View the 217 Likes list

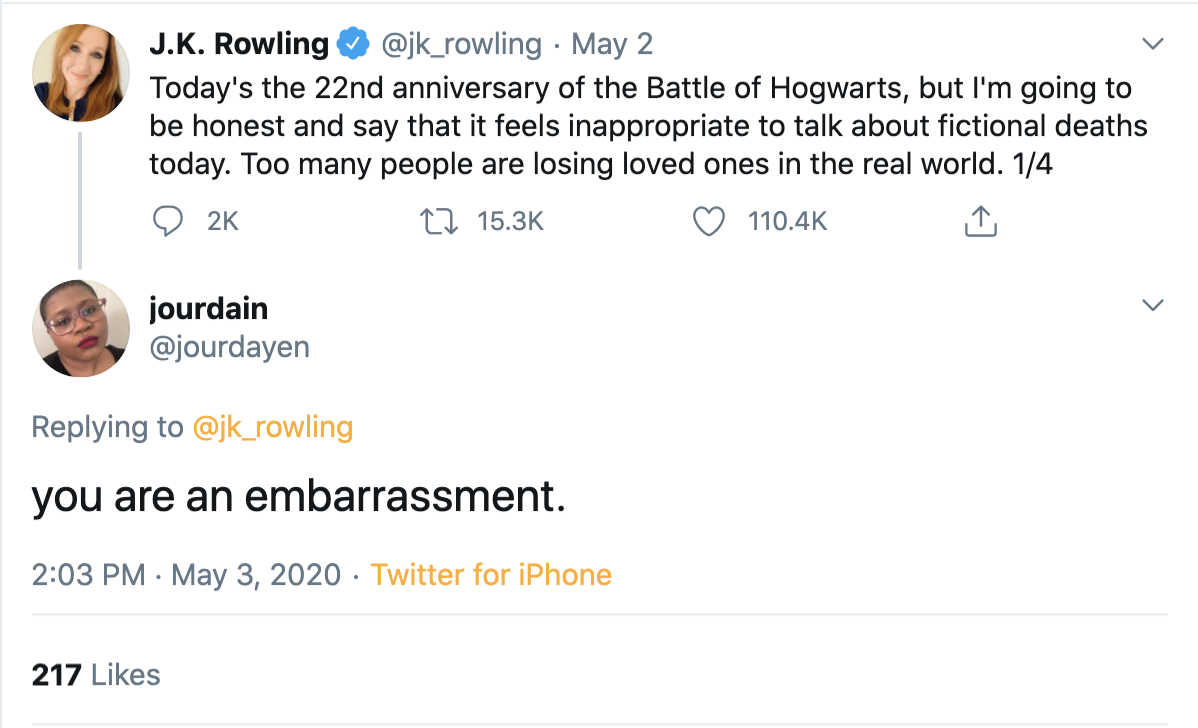point(96,675)
